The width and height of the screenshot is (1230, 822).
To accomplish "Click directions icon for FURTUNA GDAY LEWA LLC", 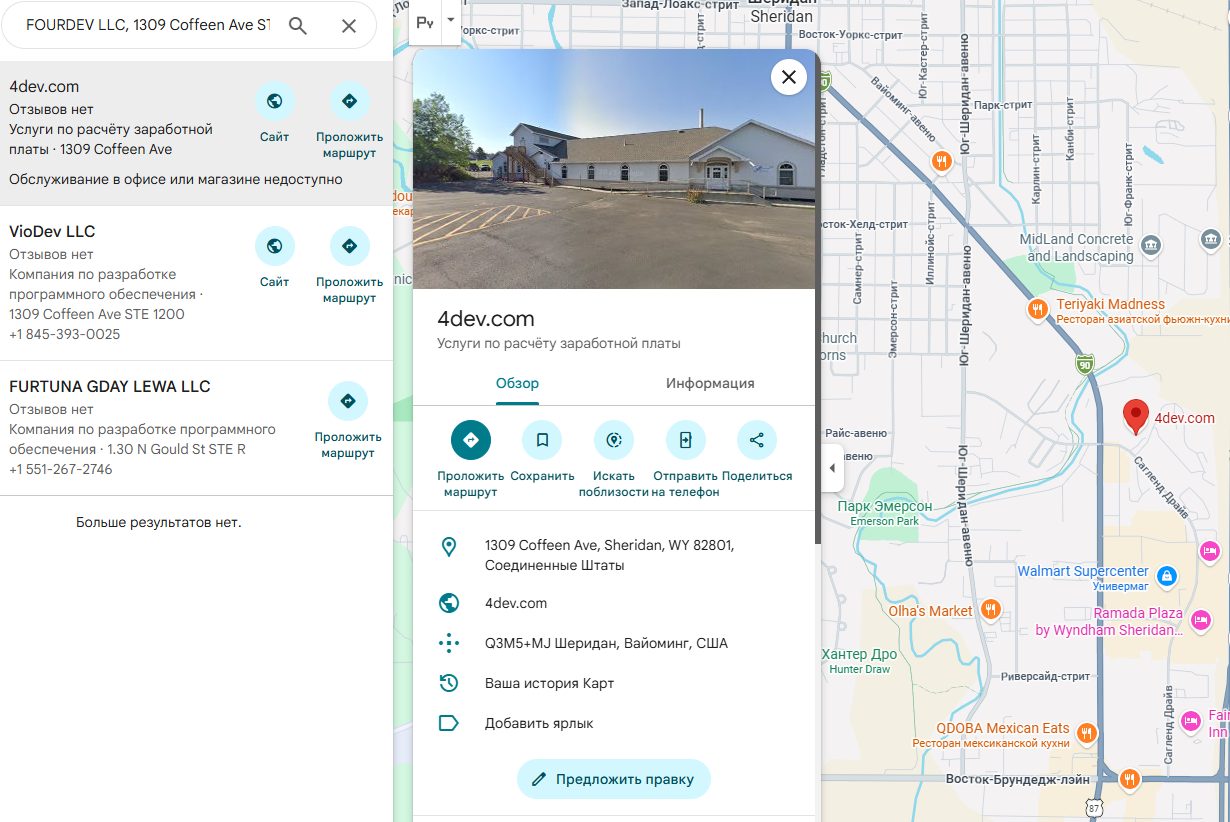I will (348, 401).
